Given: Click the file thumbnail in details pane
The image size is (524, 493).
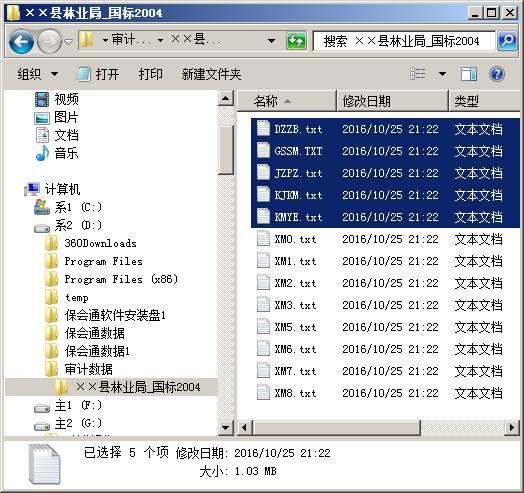Looking at the screenshot, I should pos(44,465).
